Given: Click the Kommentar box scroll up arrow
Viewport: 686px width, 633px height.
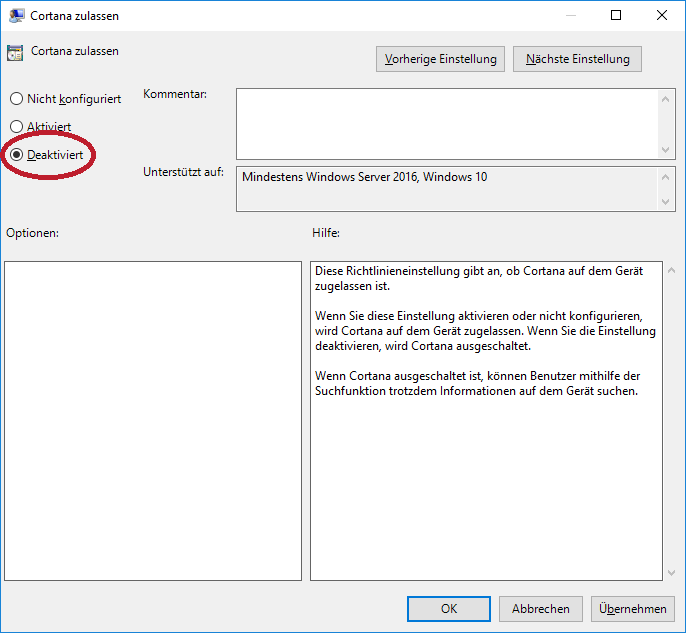Looking at the screenshot, I should click(x=665, y=99).
